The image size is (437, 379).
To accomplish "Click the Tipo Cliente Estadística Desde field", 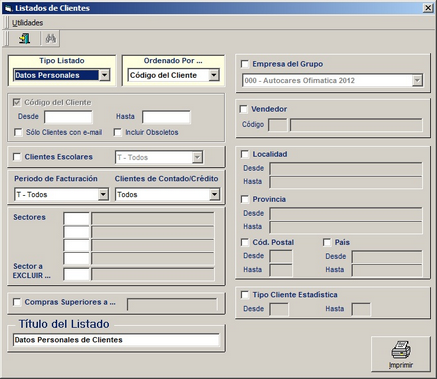I will tap(279, 309).
